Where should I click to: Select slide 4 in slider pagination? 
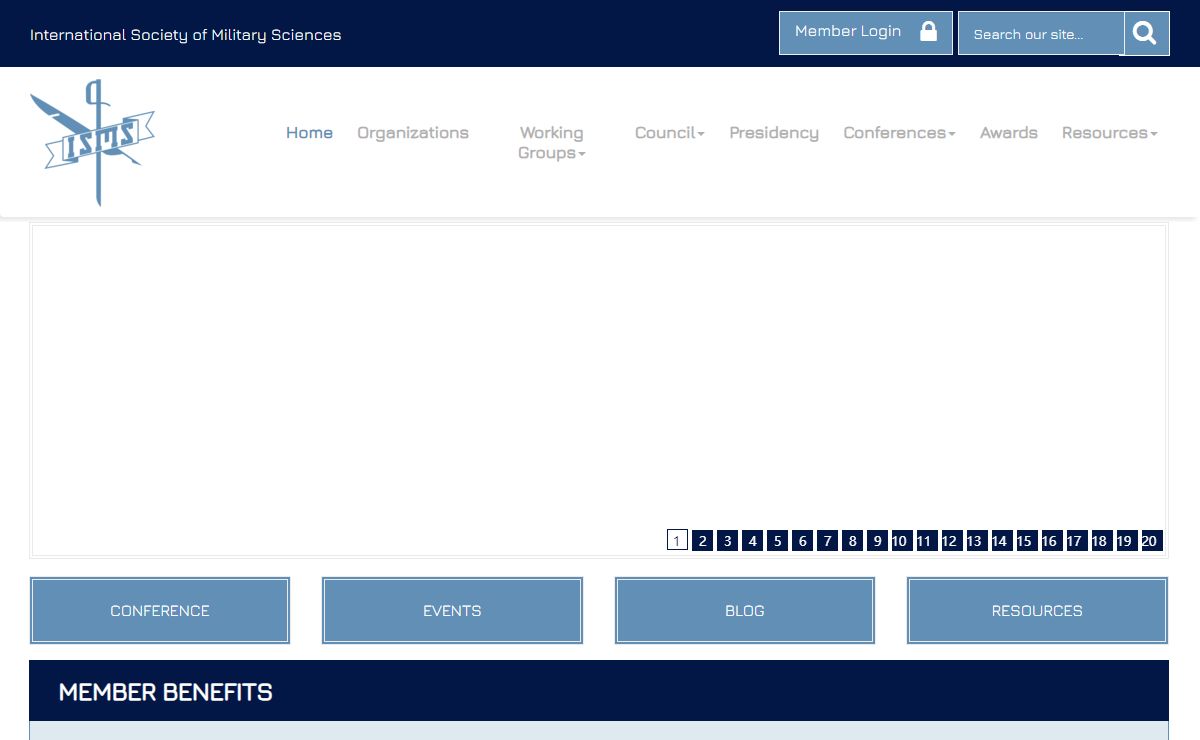[x=752, y=540]
